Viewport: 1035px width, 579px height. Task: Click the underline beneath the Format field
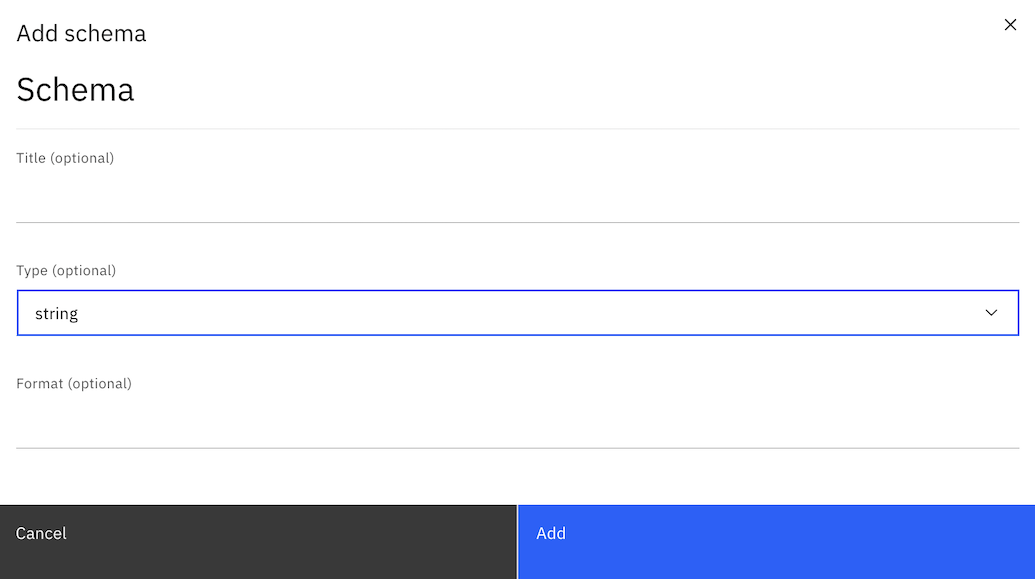517,448
